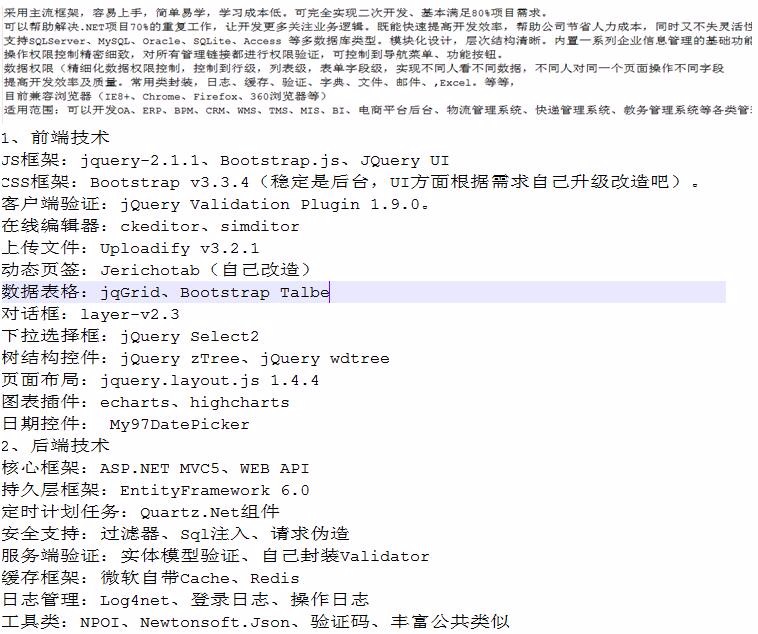
Task: Click the line '上传文件: Uploadify v3.2.1'
Action: point(130,248)
